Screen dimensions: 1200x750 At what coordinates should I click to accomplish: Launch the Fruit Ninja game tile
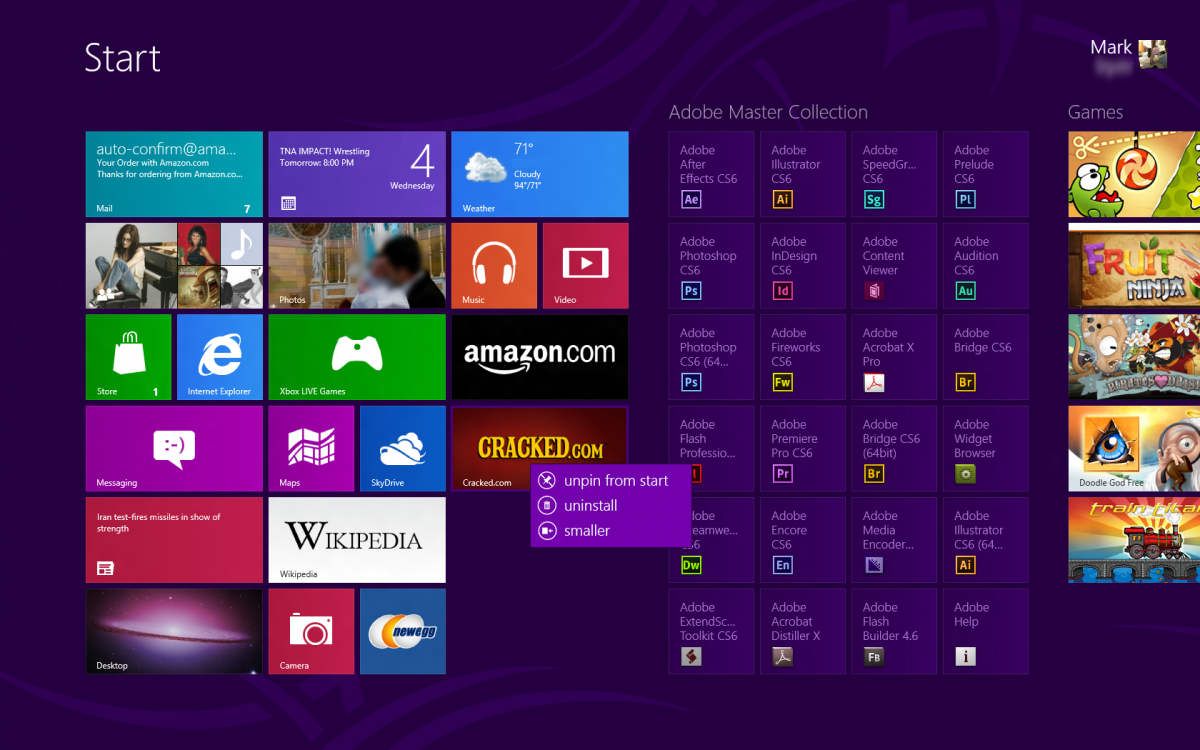[1134, 266]
